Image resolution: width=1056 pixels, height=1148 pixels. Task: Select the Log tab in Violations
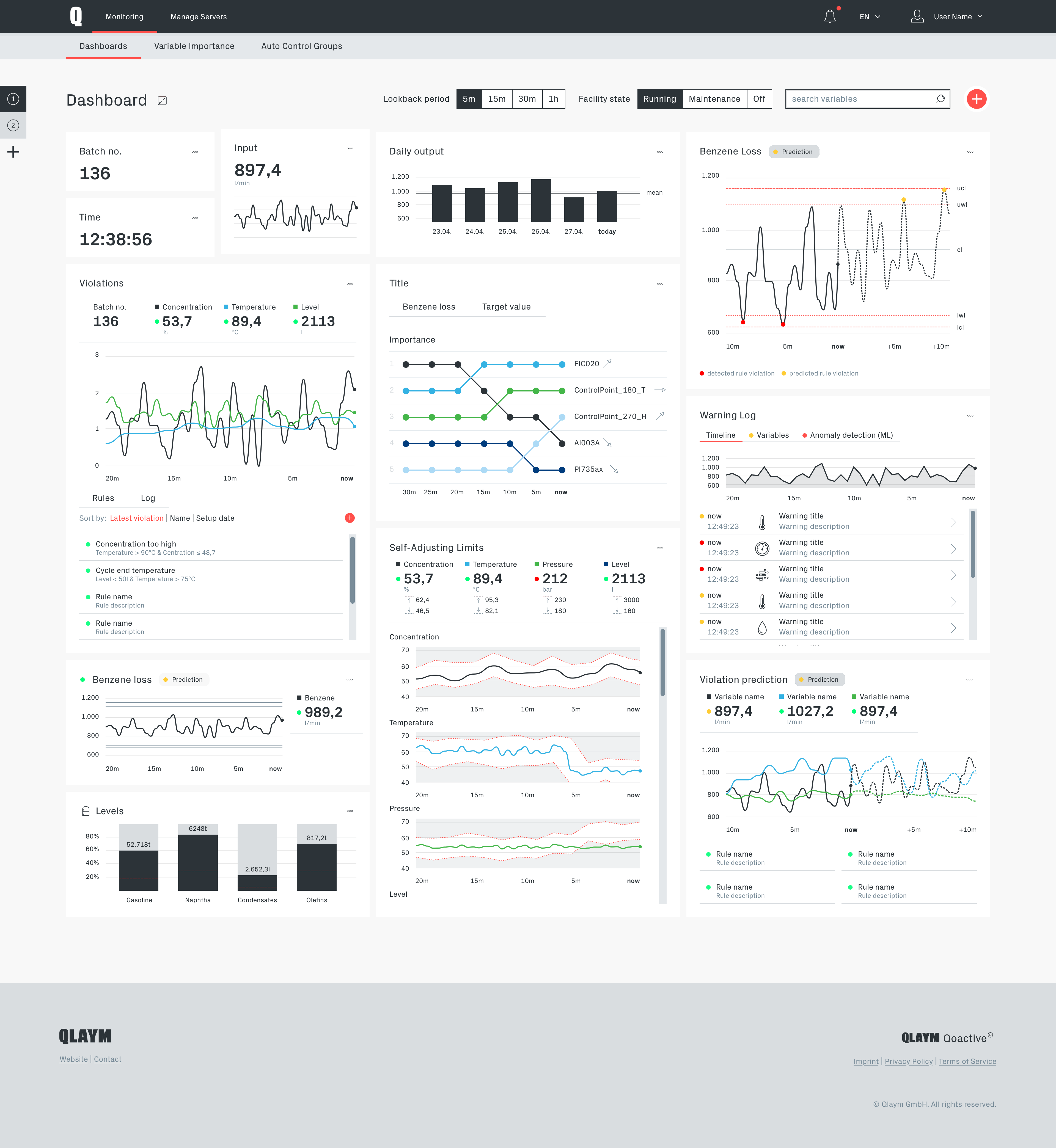point(148,498)
